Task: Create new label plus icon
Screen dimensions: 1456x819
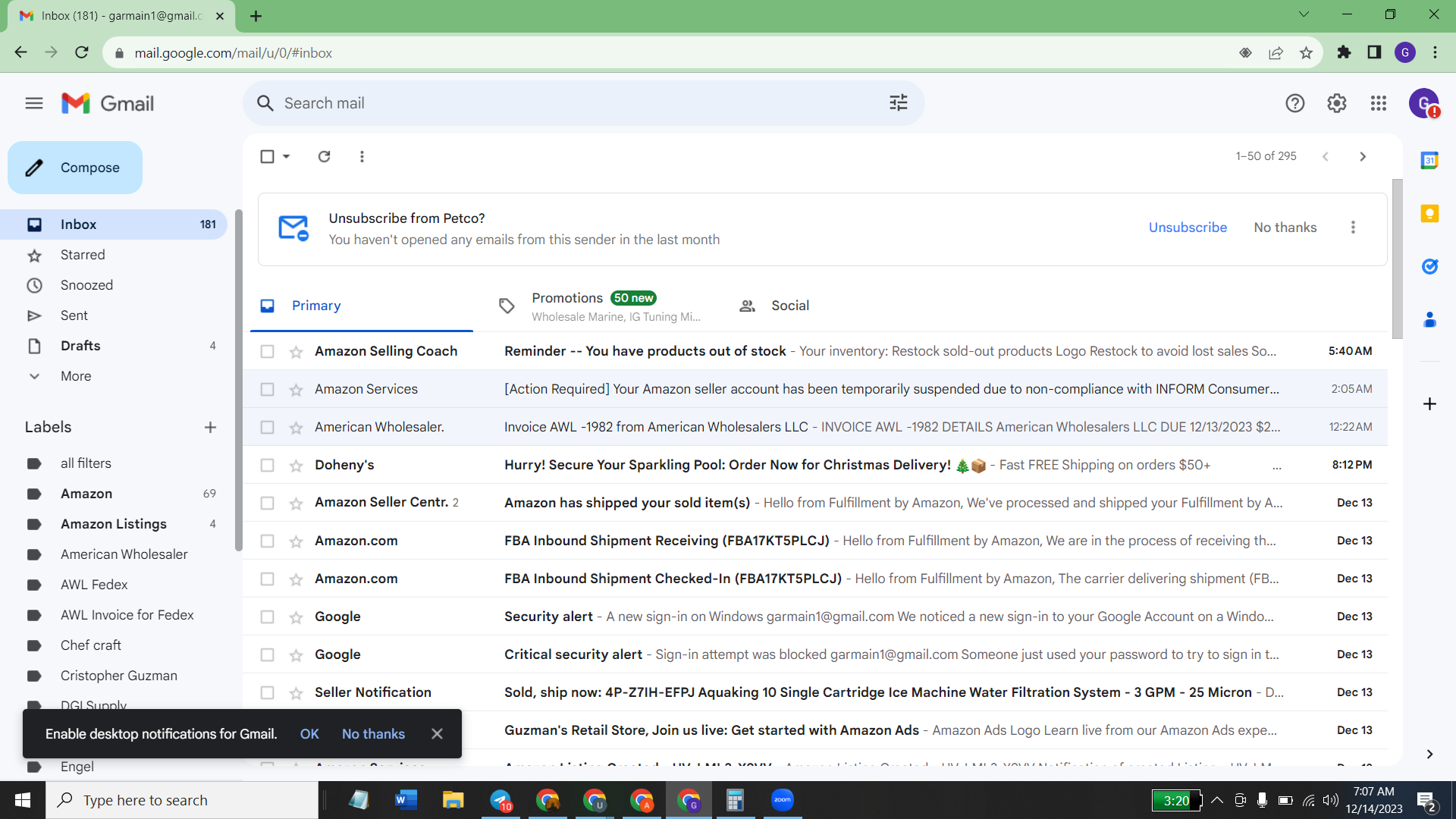Action: click(210, 427)
